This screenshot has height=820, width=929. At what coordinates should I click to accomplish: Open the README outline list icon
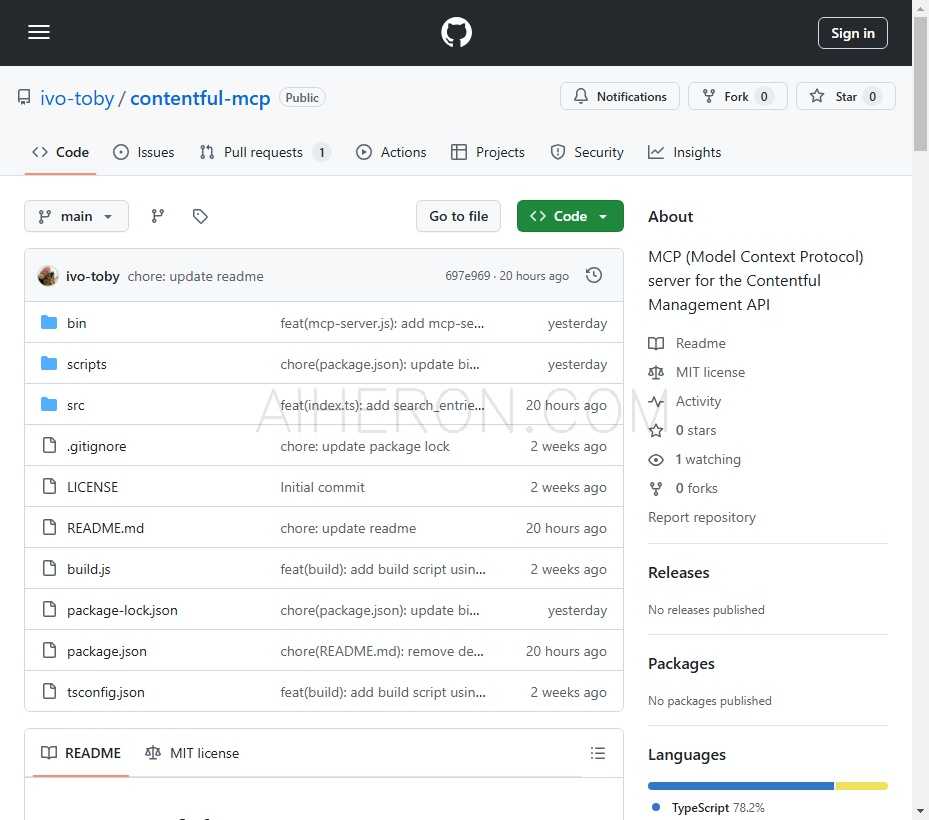[598, 753]
